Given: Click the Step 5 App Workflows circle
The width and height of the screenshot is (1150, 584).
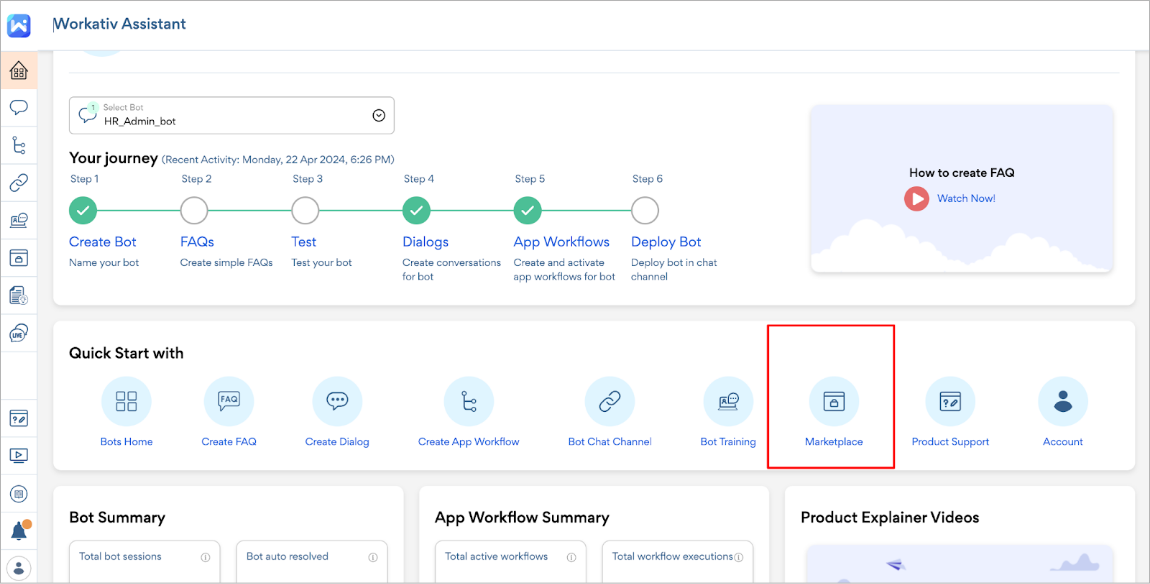Looking at the screenshot, I should [x=527, y=211].
